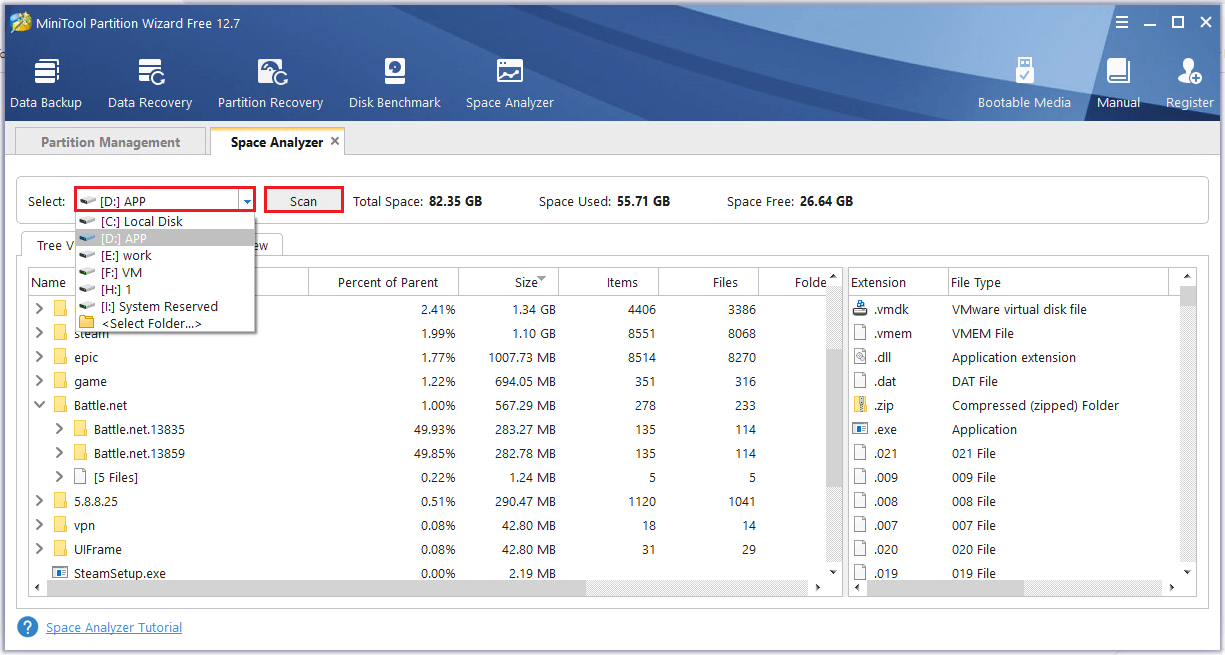Open the Manual
The width and height of the screenshot is (1225, 655).
(1118, 84)
